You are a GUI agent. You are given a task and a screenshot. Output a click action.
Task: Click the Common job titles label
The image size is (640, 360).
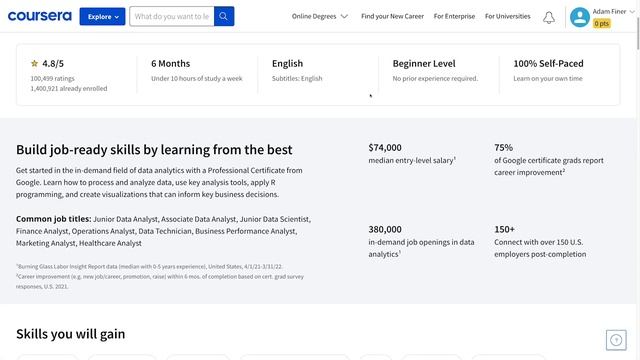point(53,219)
